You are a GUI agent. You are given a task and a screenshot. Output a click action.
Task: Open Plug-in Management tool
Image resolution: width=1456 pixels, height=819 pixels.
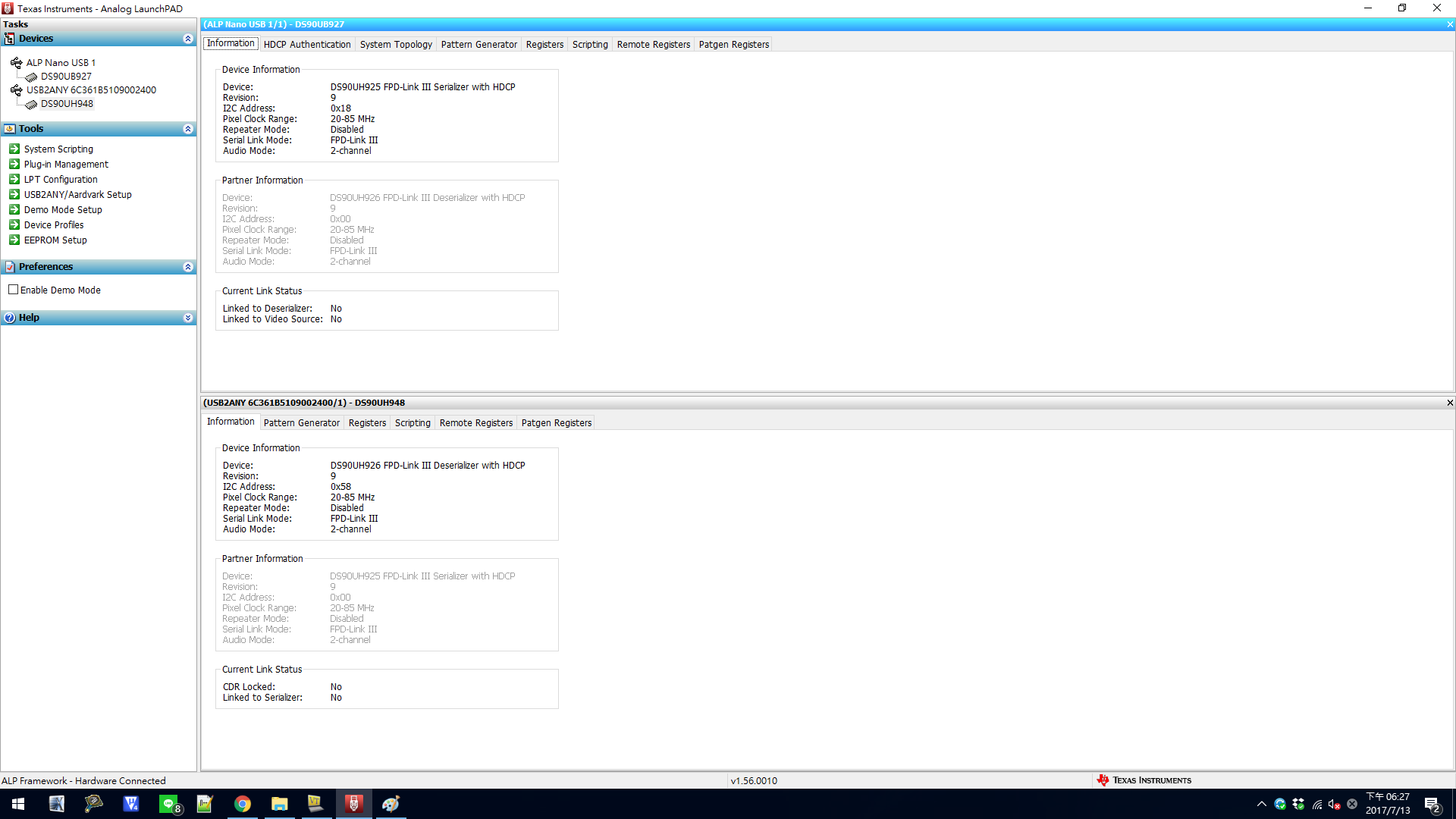(x=66, y=165)
